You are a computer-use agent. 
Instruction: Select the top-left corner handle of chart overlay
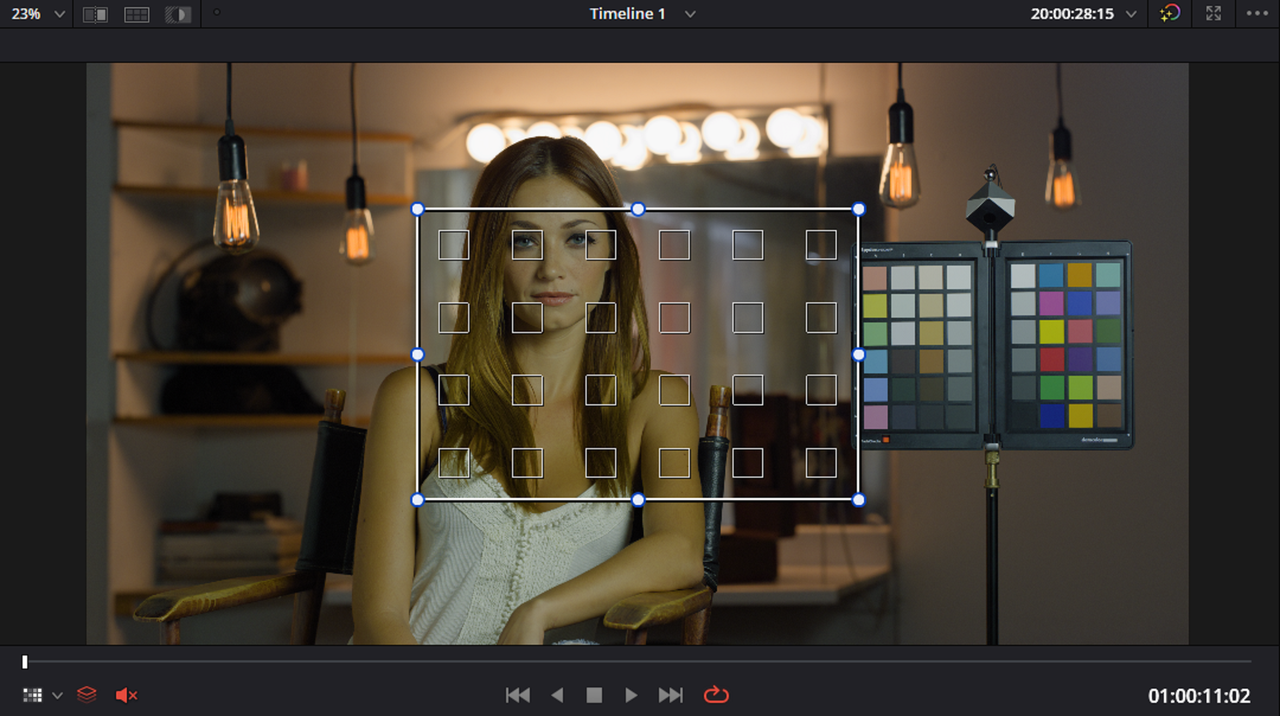click(x=418, y=209)
